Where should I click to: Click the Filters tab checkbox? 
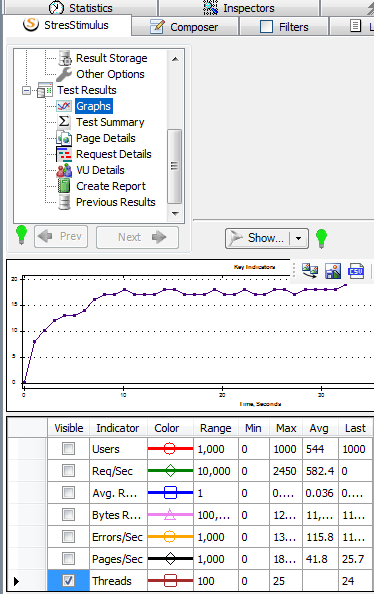click(266, 27)
